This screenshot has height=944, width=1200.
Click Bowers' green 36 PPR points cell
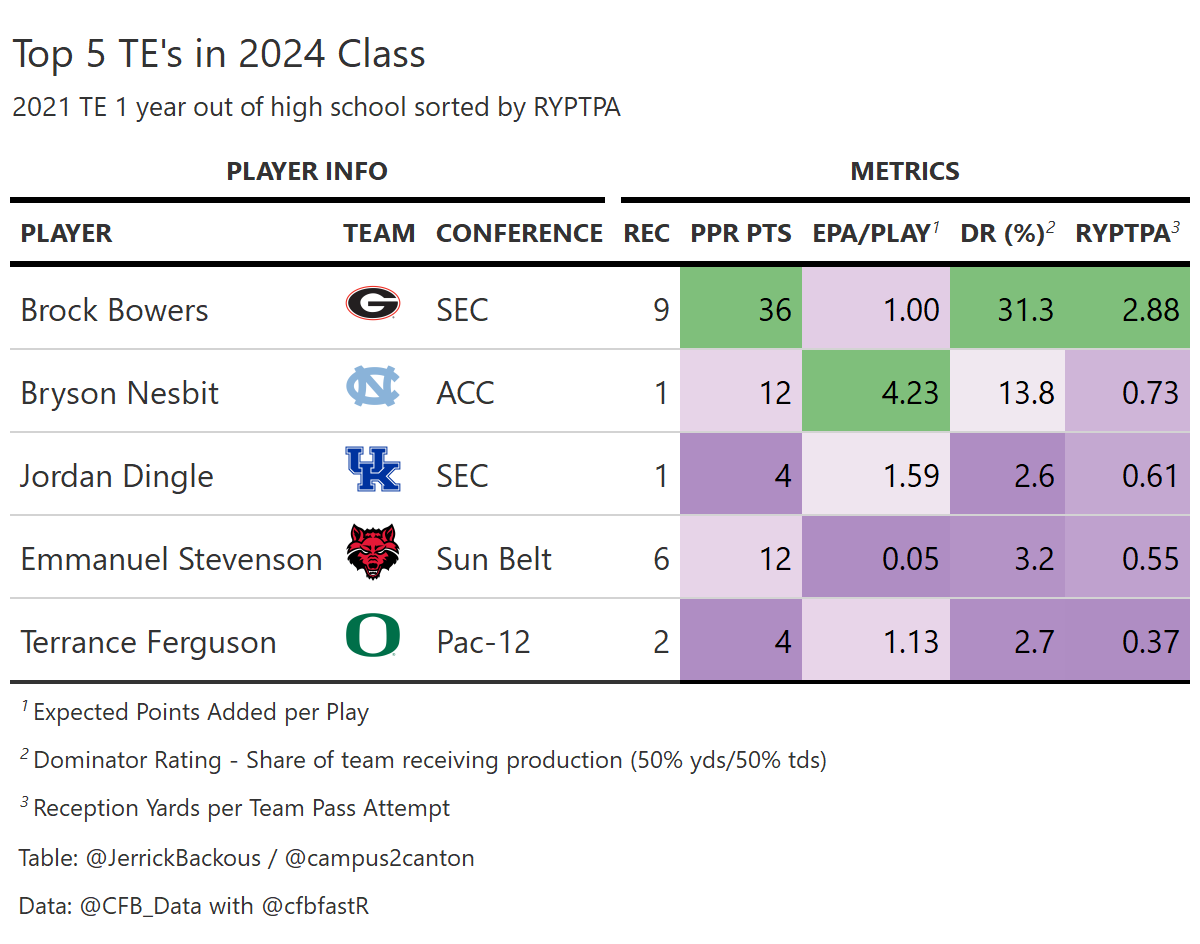tap(741, 309)
